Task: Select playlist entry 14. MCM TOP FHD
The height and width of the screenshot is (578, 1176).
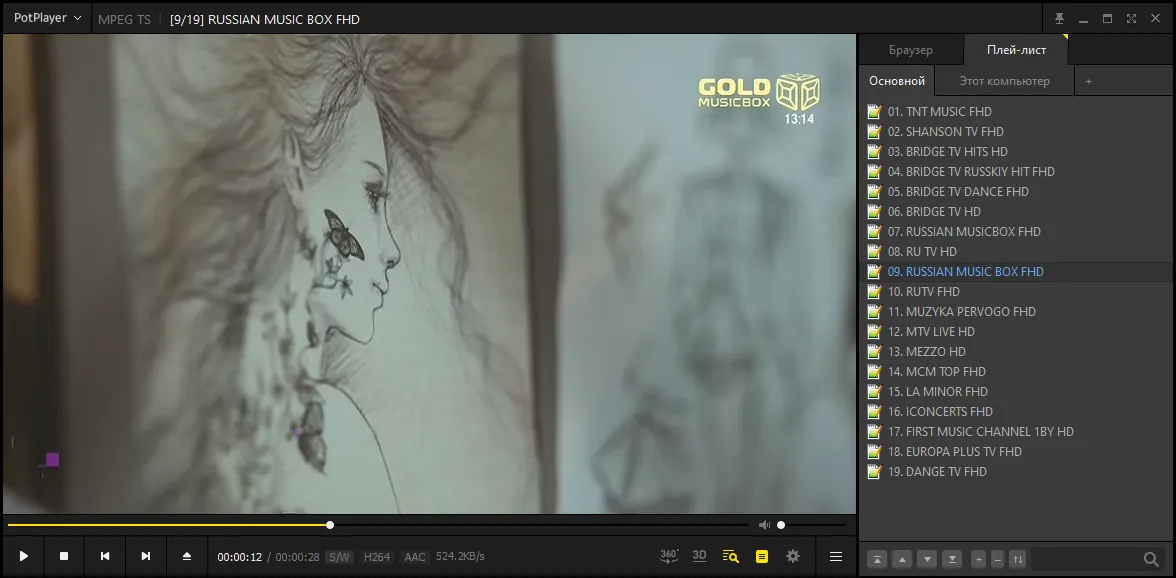Action: click(1016, 371)
